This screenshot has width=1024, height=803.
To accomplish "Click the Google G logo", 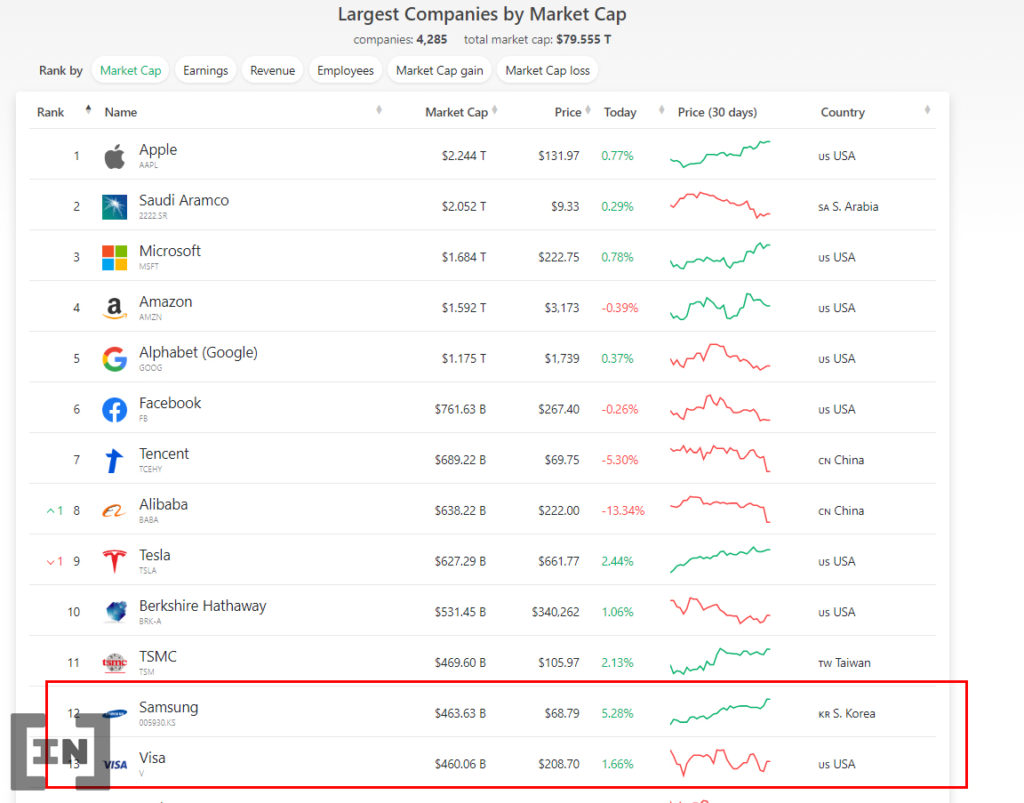I will click(114, 359).
